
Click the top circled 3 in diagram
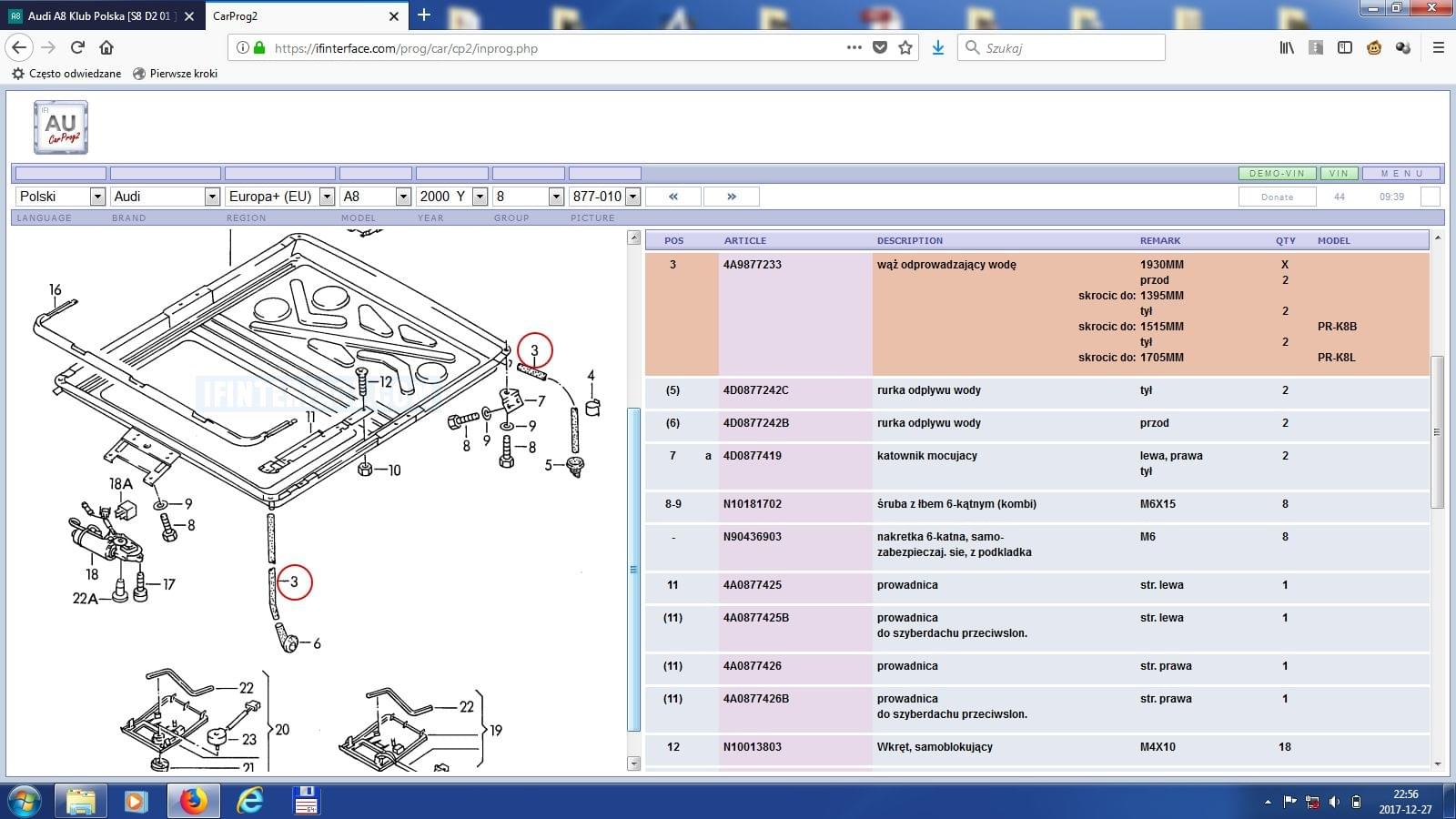click(x=534, y=350)
